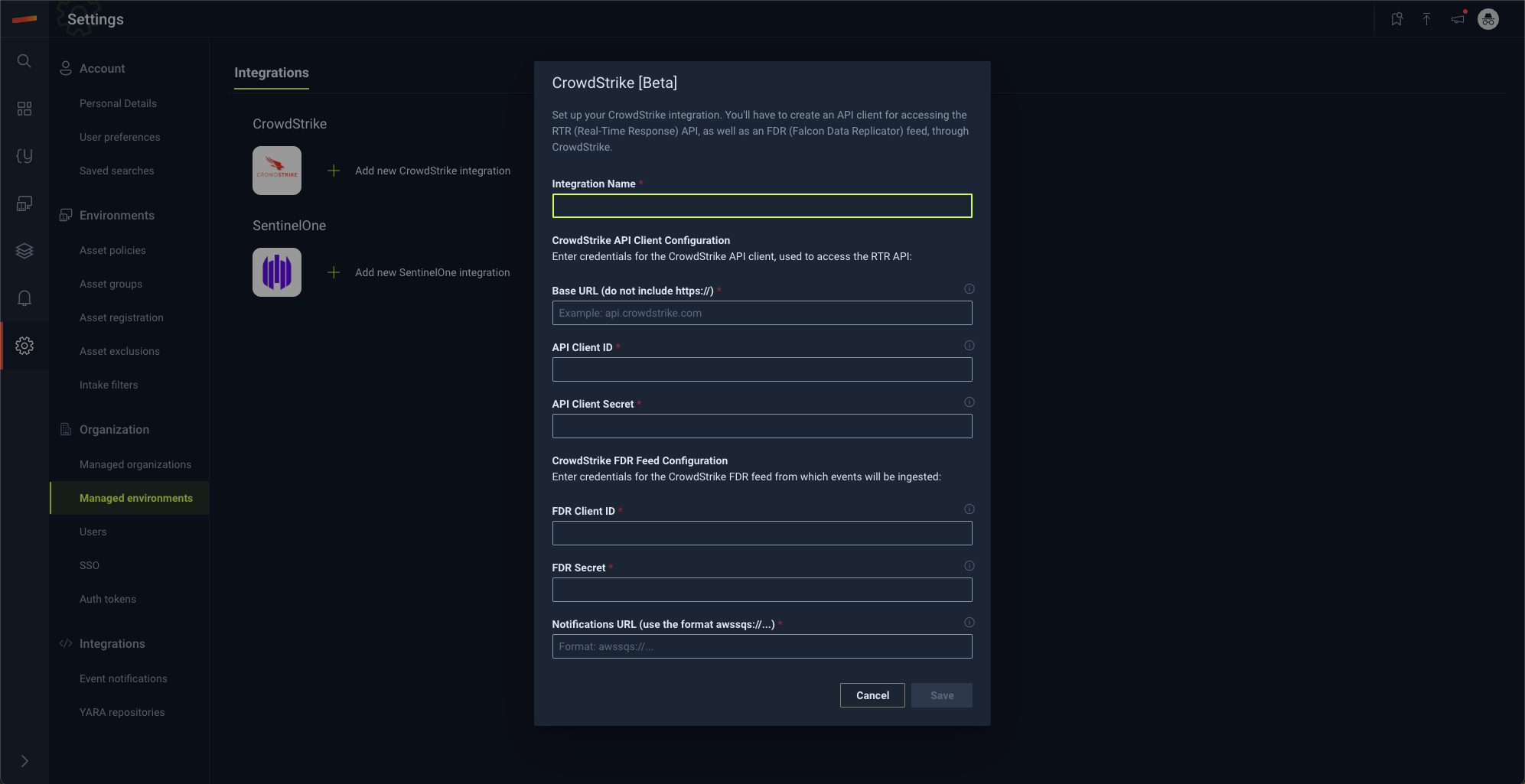
Task: Add new CrowdStrike integration link
Action: tap(432, 171)
